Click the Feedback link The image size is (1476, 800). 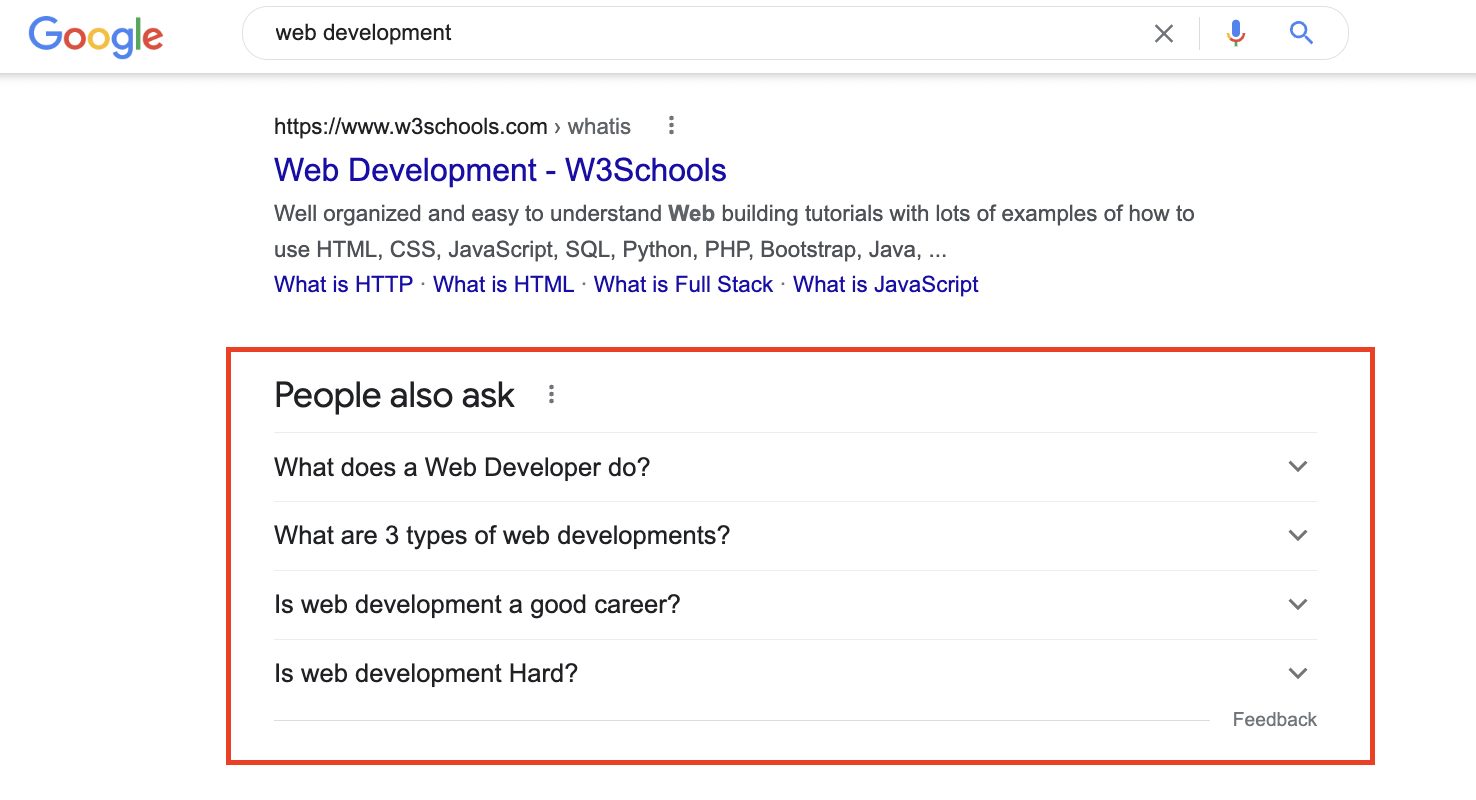pyautogui.click(x=1274, y=719)
